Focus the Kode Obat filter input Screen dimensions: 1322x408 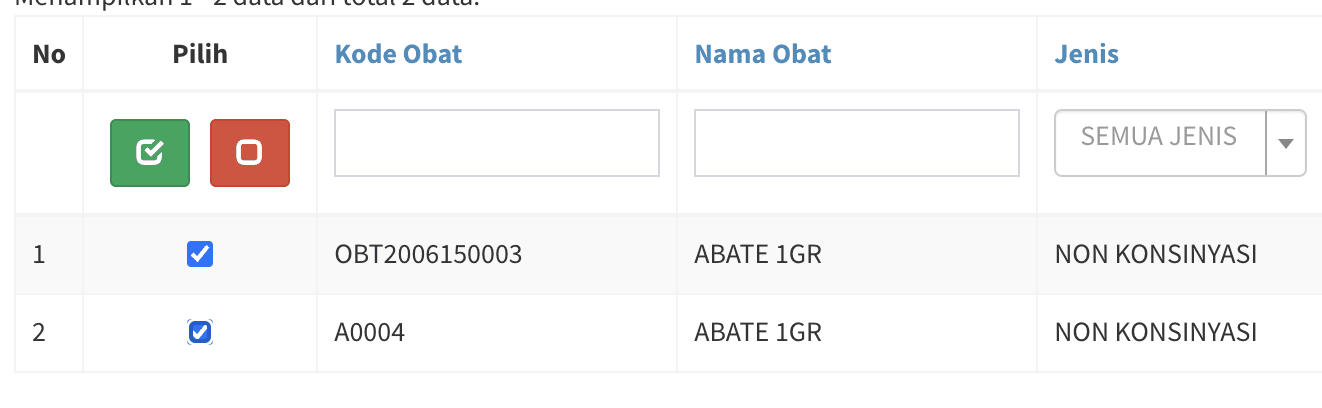point(496,143)
